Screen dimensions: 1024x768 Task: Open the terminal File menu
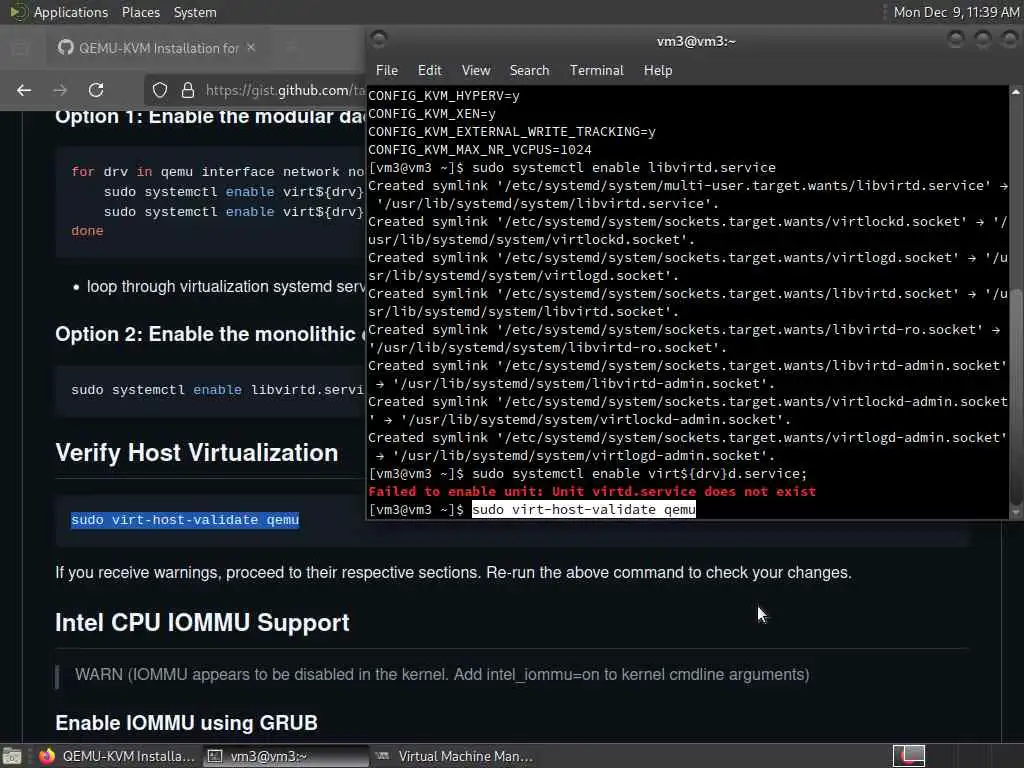387,70
